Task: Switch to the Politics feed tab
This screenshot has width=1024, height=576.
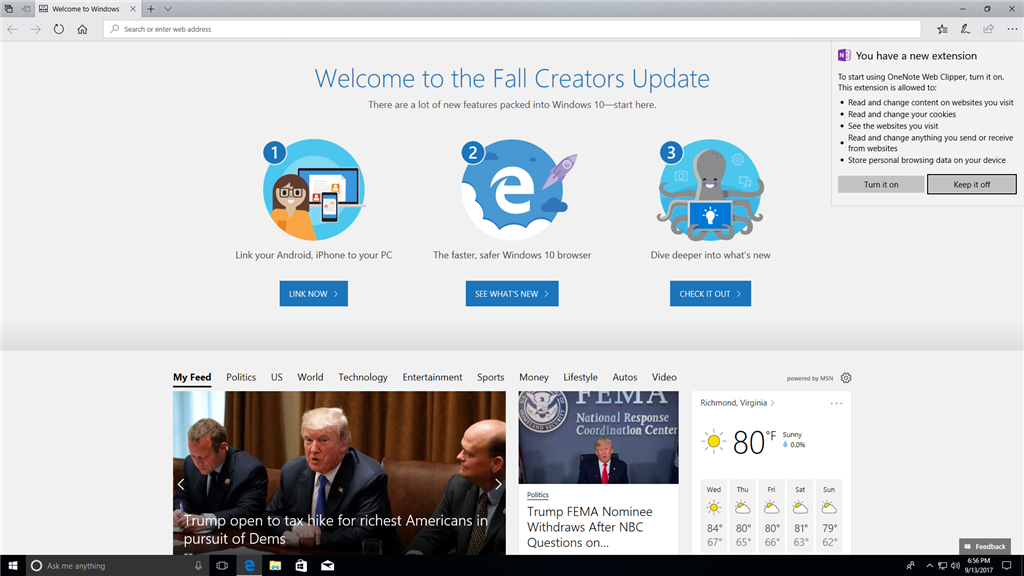Action: tap(241, 377)
